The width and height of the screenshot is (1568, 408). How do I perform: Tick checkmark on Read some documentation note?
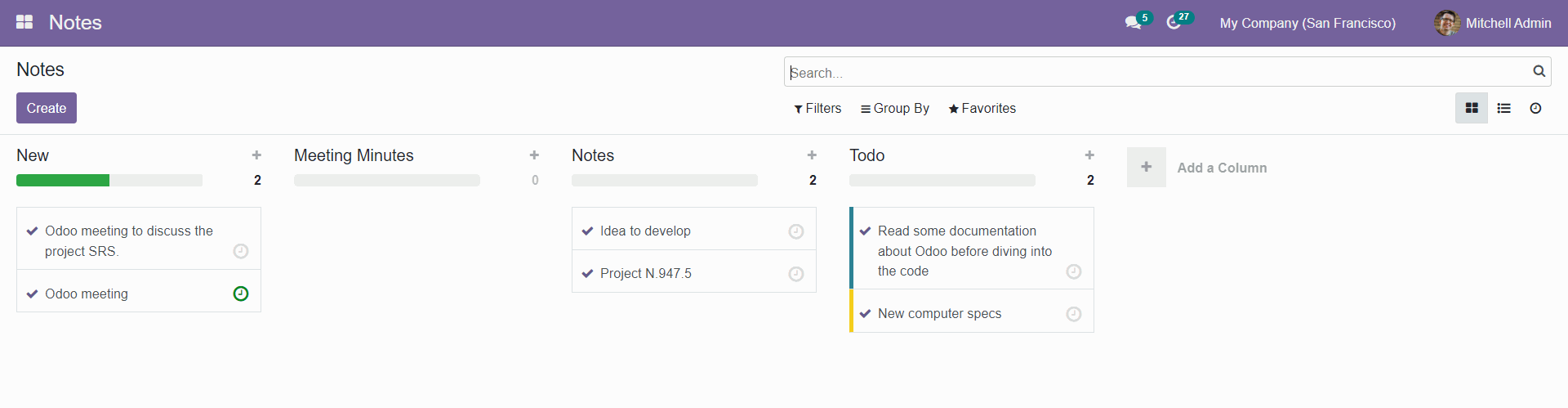(866, 231)
